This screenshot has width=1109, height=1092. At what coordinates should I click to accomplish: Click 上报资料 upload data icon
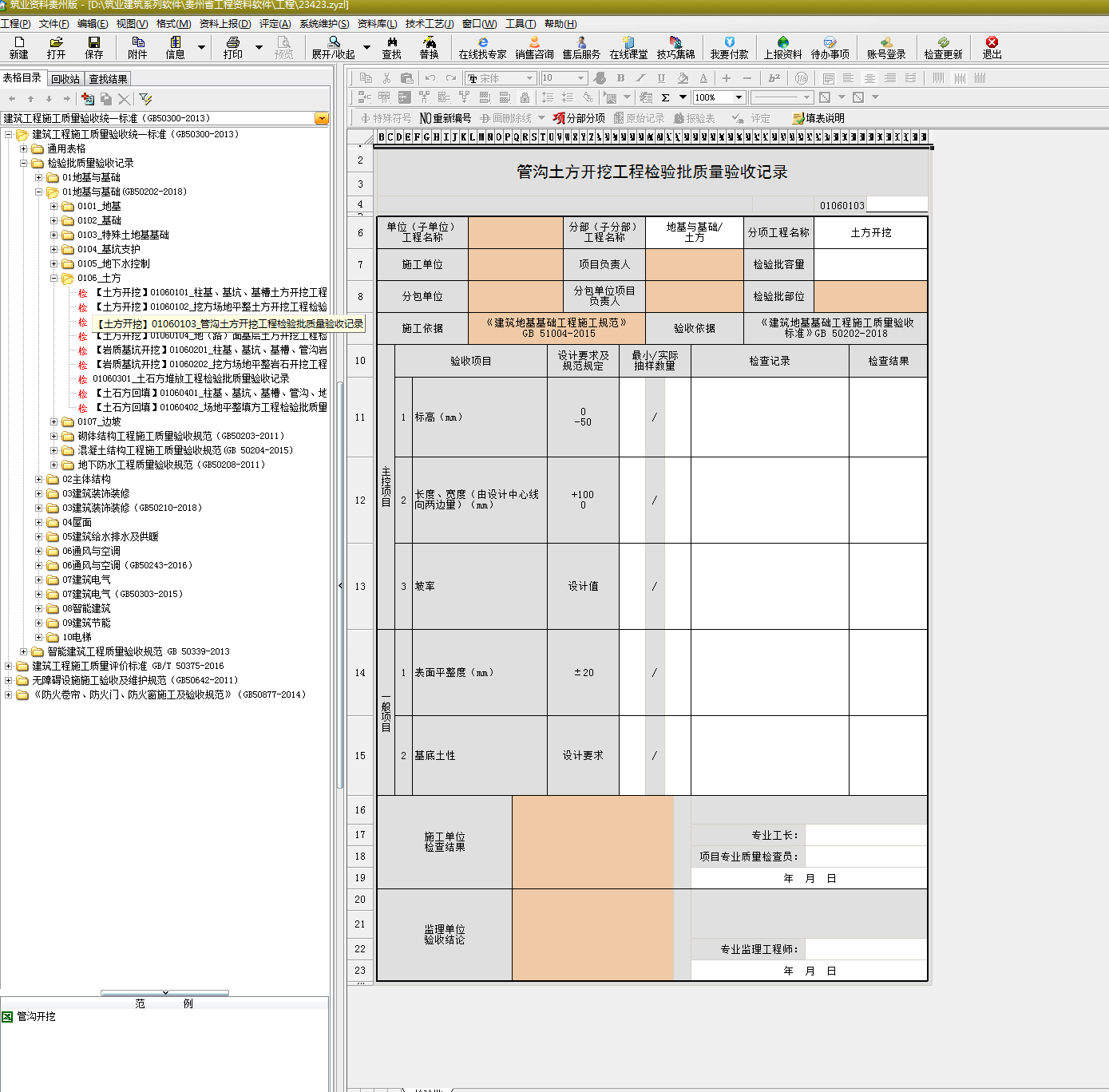782,48
